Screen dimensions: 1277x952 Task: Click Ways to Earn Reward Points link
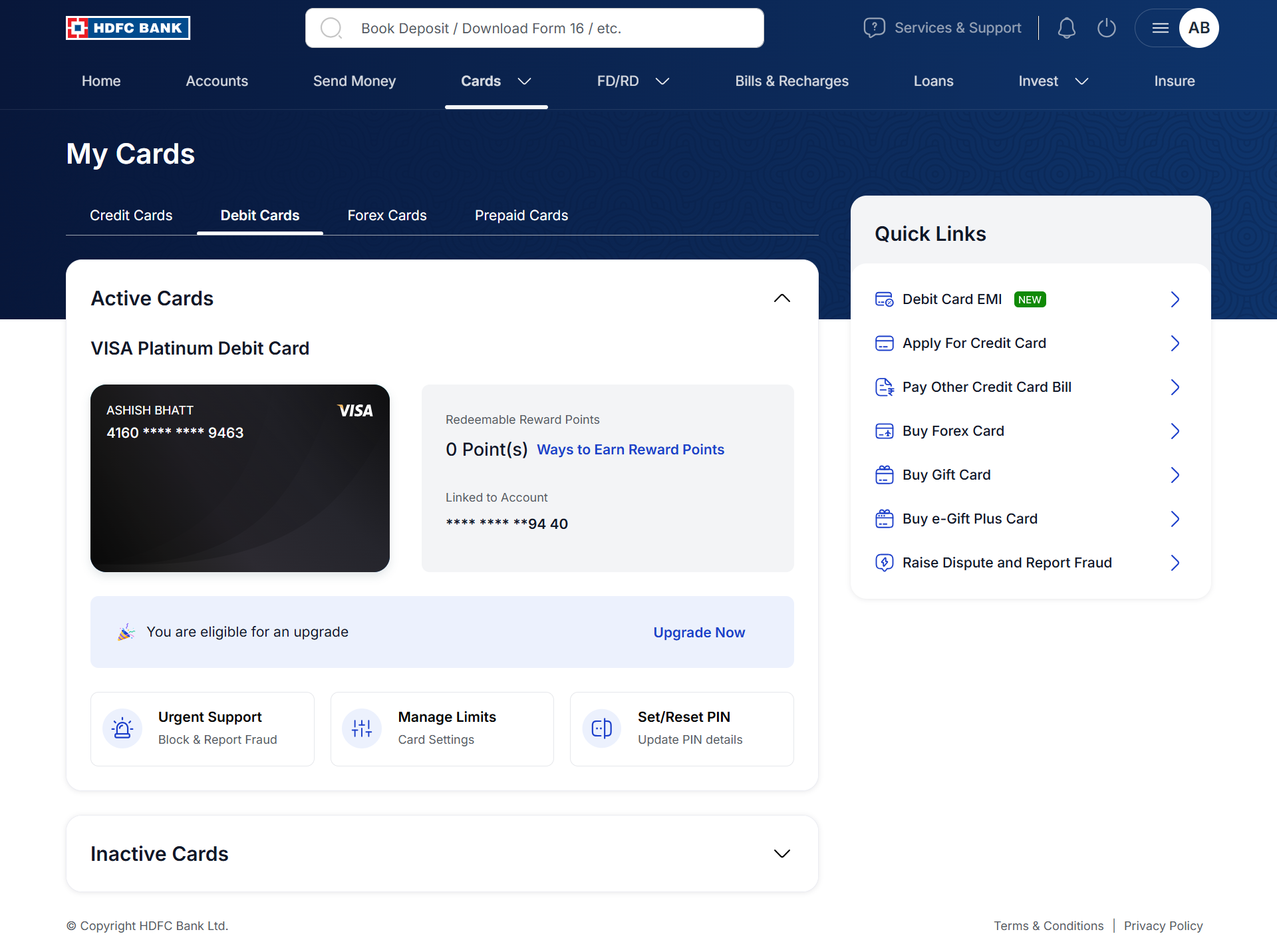coord(631,450)
